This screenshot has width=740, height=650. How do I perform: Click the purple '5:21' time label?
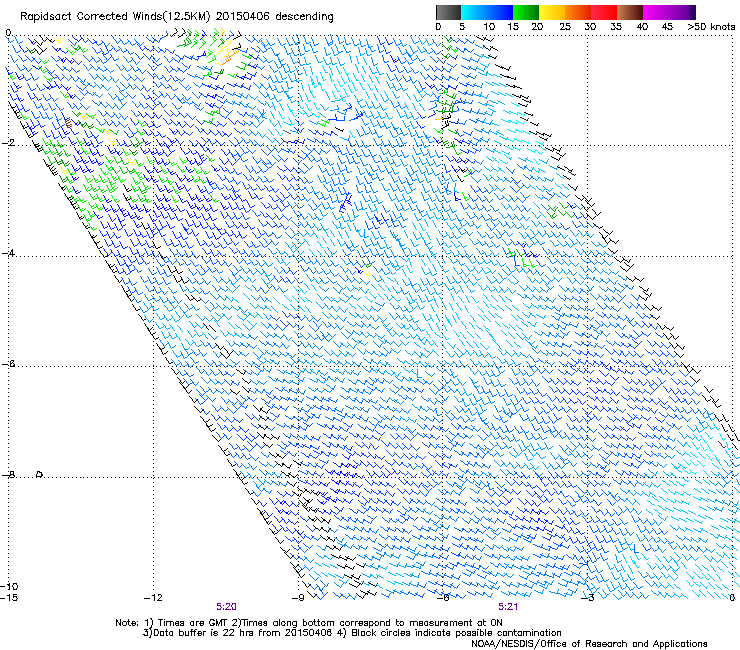(x=508, y=607)
